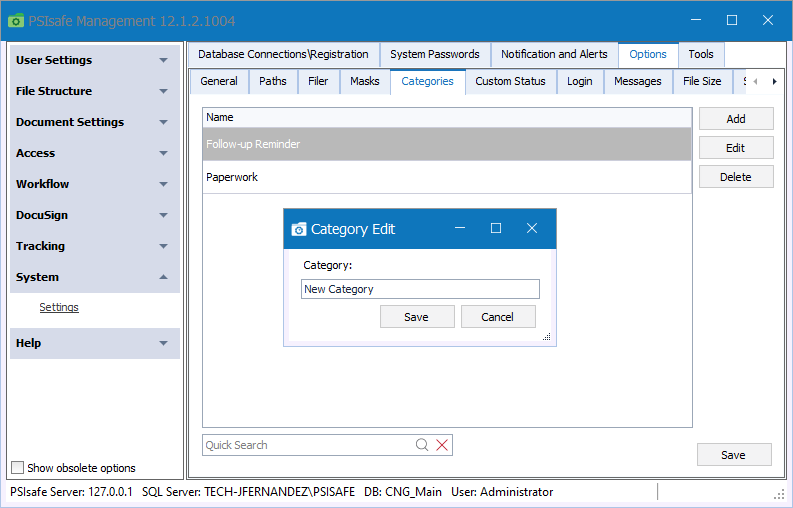Click the DB: CNG_Main status entry
The width and height of the screenshot is (793, 508).
[403, 492]
